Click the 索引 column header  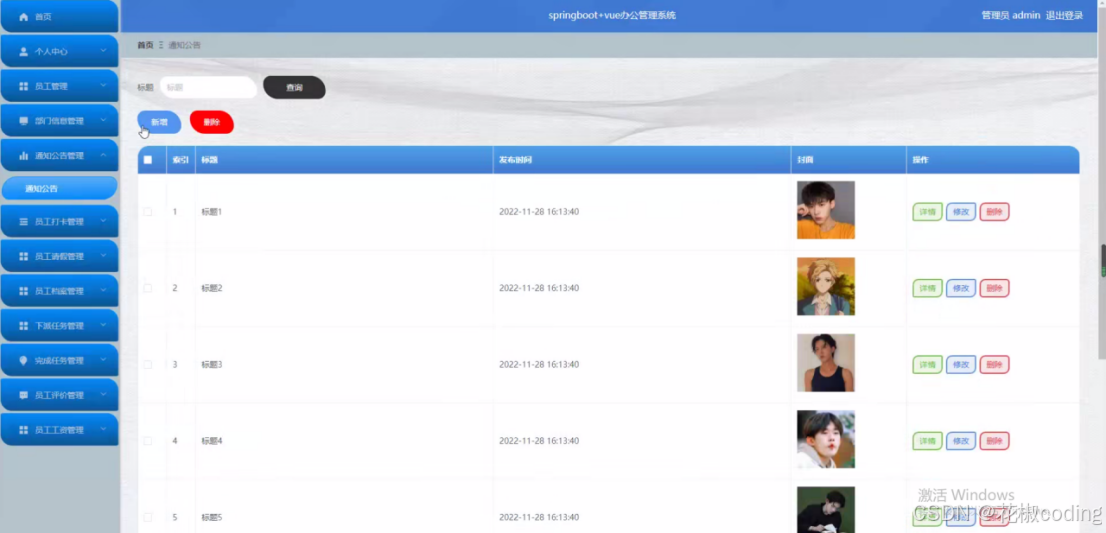click(181, 160)
